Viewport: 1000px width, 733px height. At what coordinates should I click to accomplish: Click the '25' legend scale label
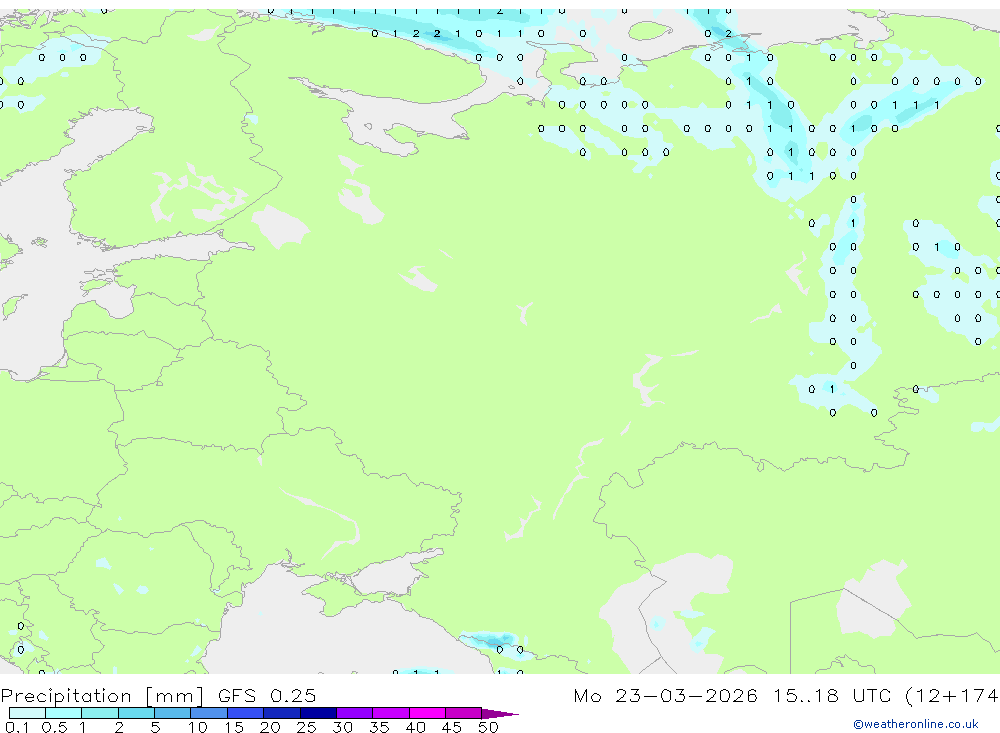pyautogui.click(x=306, y=727)
